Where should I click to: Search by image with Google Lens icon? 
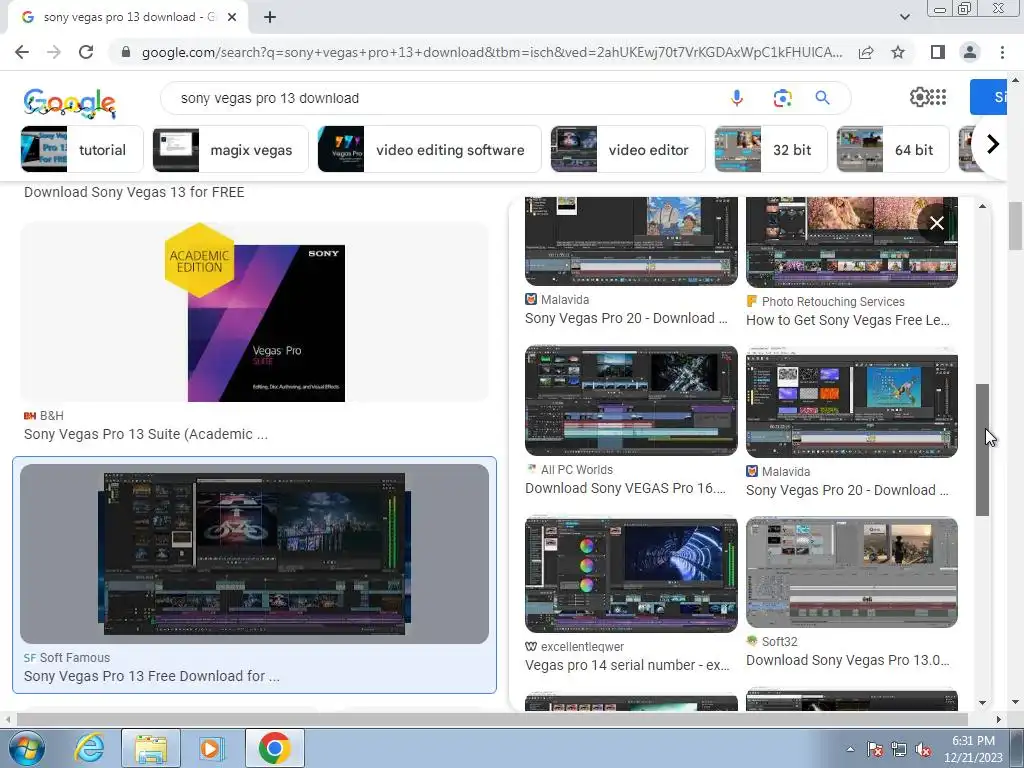click(782, 98)
